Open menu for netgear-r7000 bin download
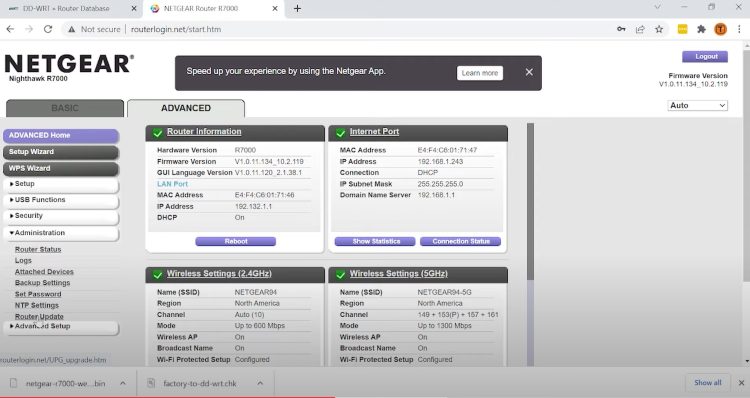The height and width of the screenshot is (398, 750). point(123,383)
